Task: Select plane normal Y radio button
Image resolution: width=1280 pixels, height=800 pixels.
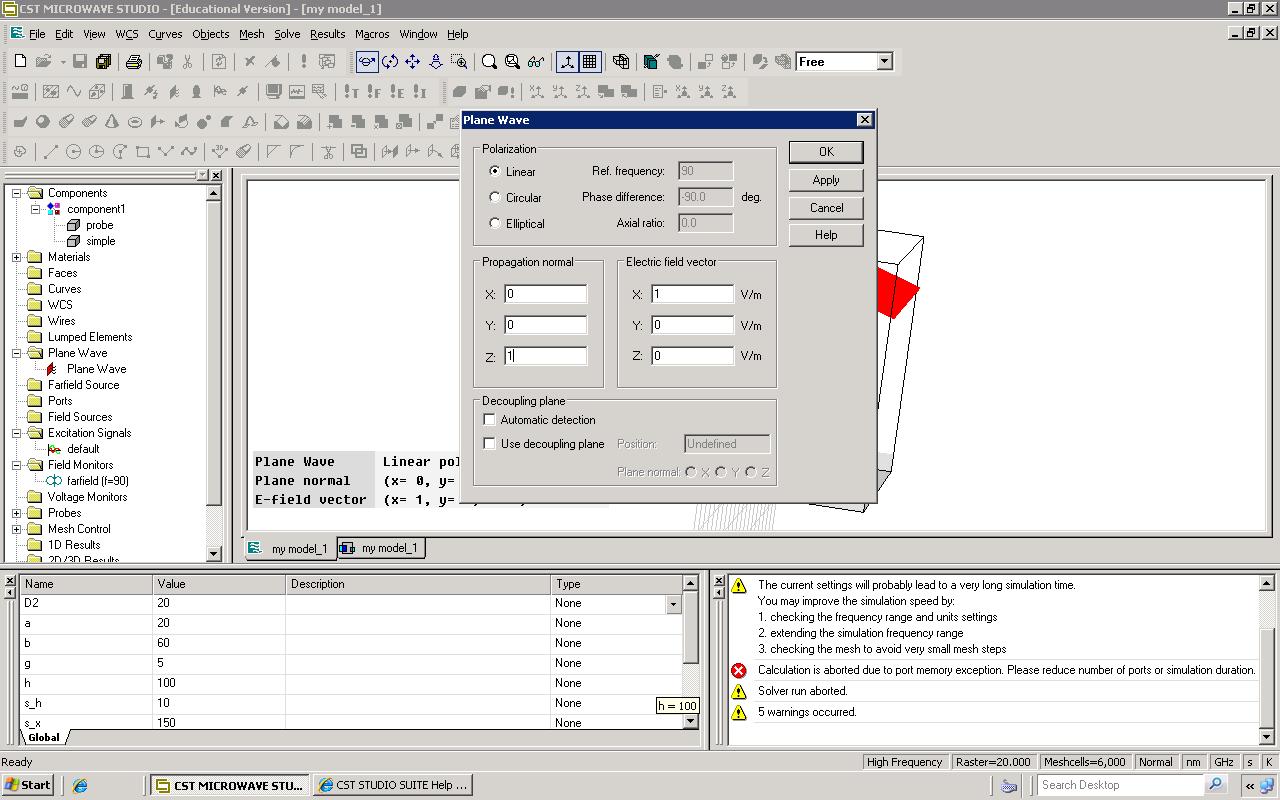Action: [720, 472]
